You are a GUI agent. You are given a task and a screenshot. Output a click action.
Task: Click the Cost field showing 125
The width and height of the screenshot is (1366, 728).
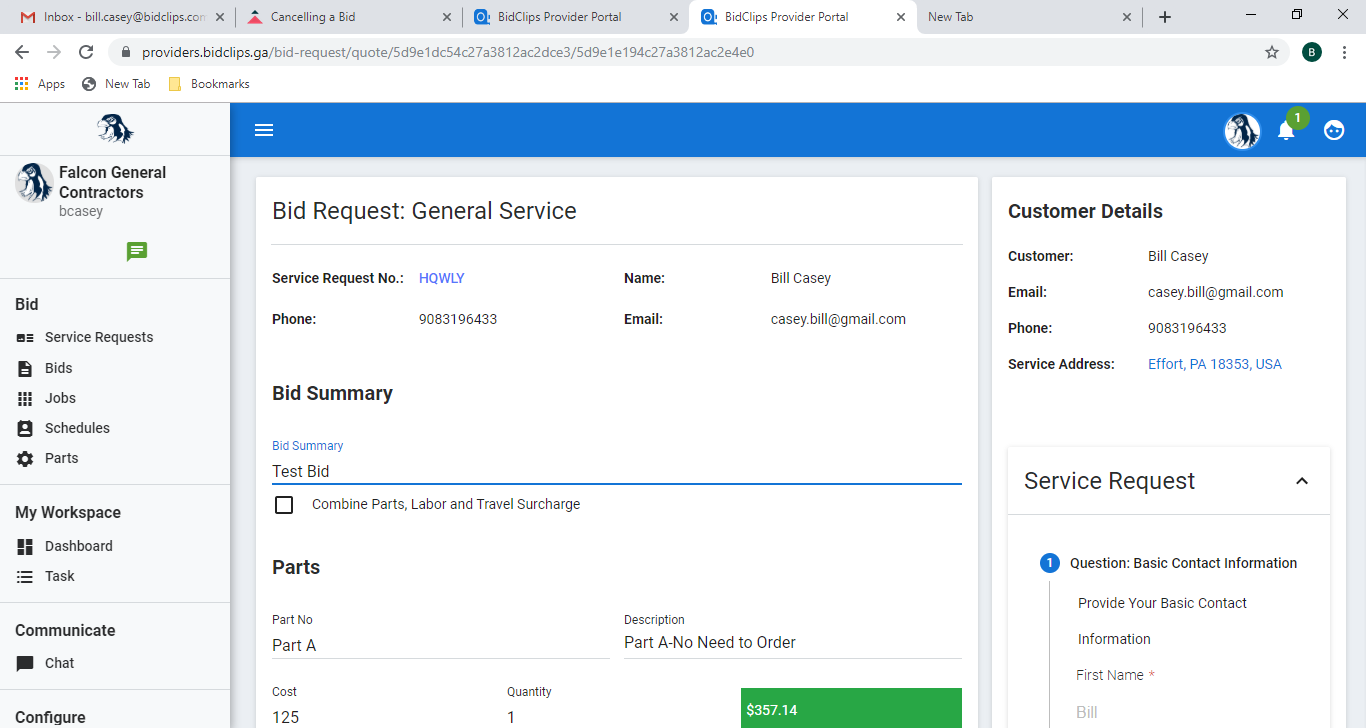pos(382,716)
